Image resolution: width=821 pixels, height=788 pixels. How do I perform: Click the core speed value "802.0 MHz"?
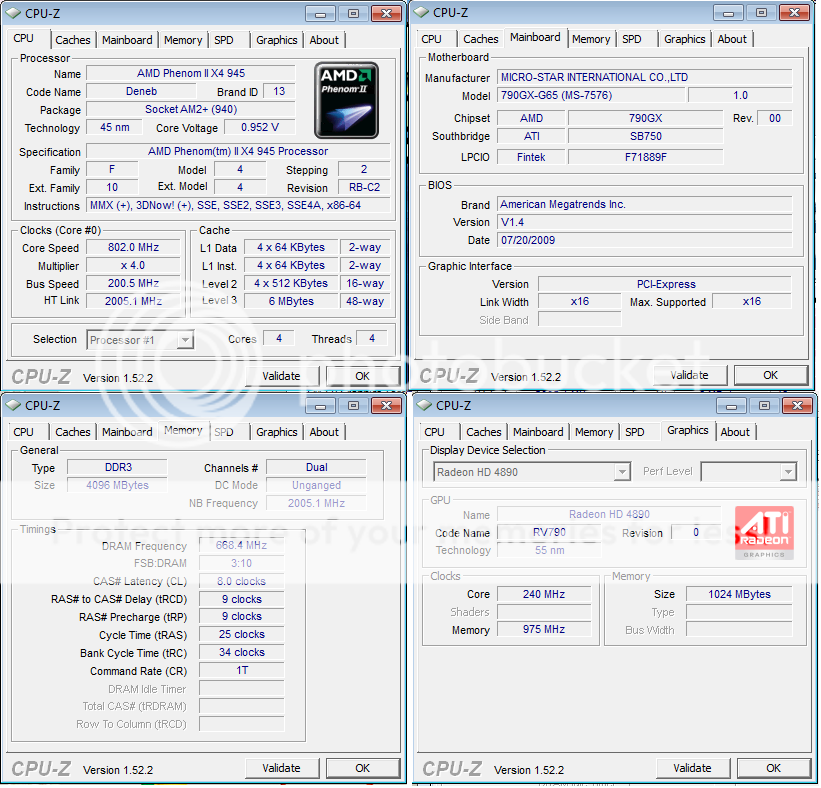pos(134,247)
